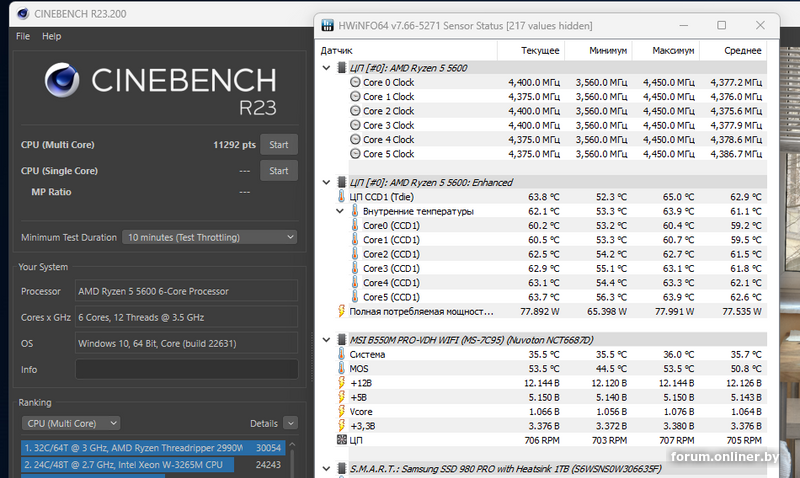Click the MOS temperature thermometer icon
The width and height of the screenshot is (800, 478).
[x=341, y=368]
